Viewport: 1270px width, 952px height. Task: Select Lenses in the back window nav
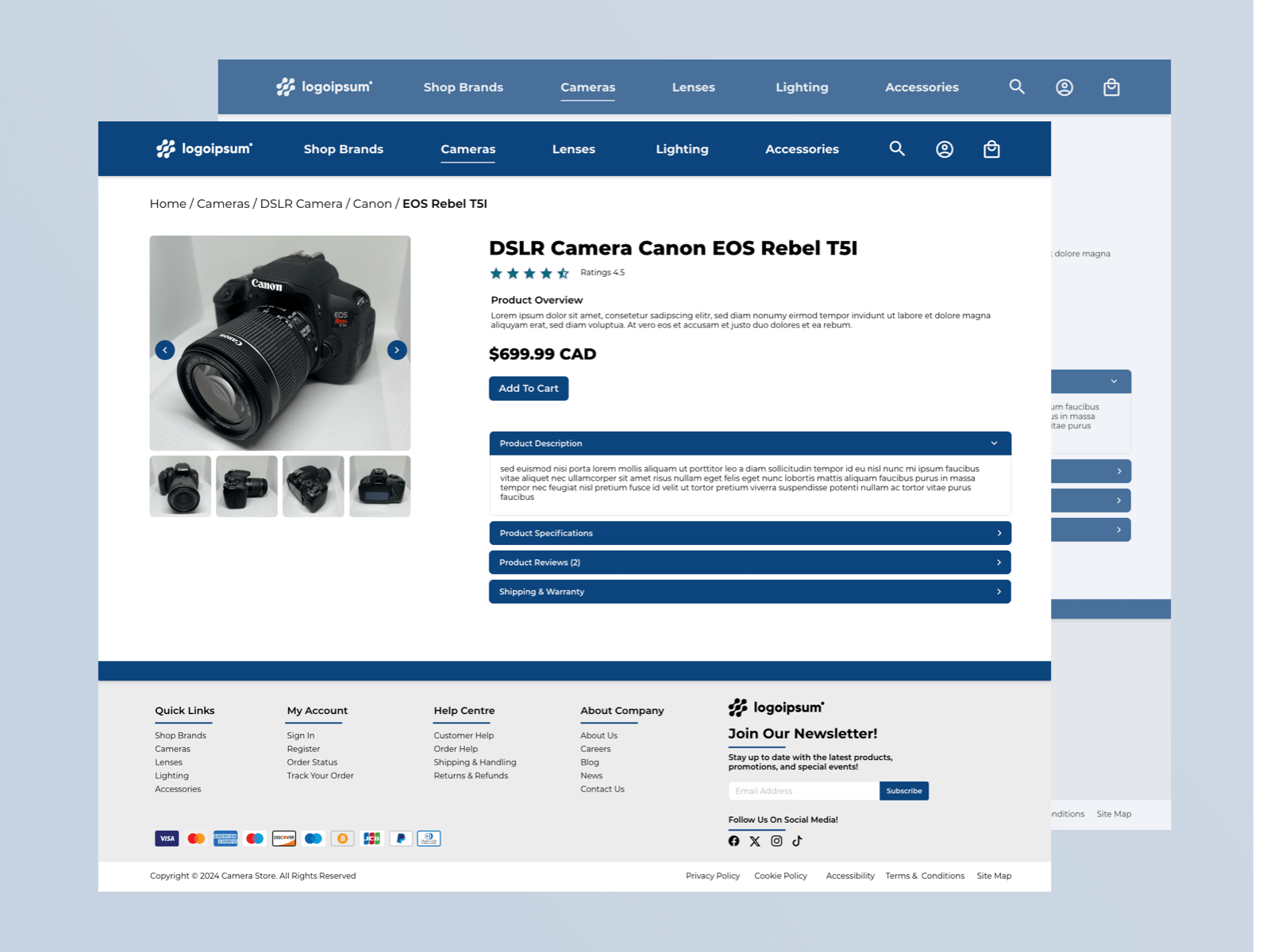click(694, 87)
